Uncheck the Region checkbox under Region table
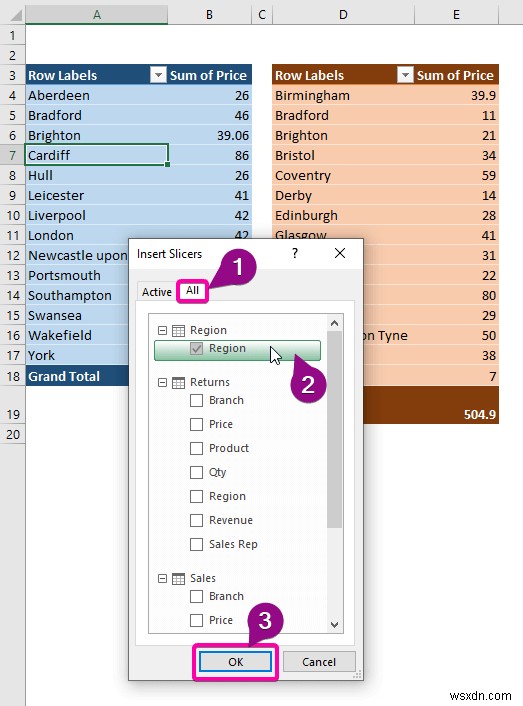 tap(196, 348)
